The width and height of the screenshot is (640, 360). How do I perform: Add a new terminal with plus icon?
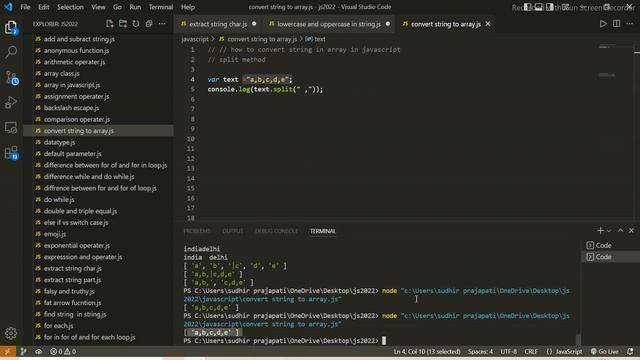(x=600, y=231)
